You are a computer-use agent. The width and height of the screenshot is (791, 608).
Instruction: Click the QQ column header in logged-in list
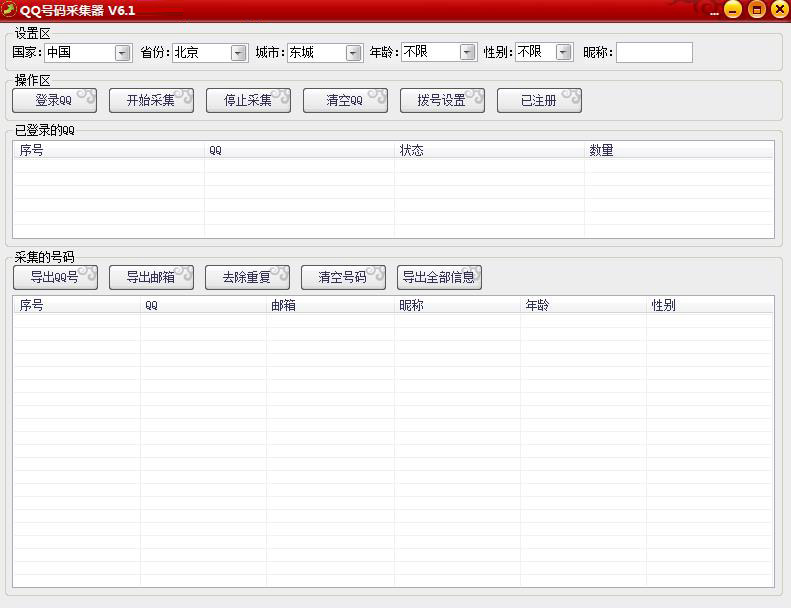point(299,150)
